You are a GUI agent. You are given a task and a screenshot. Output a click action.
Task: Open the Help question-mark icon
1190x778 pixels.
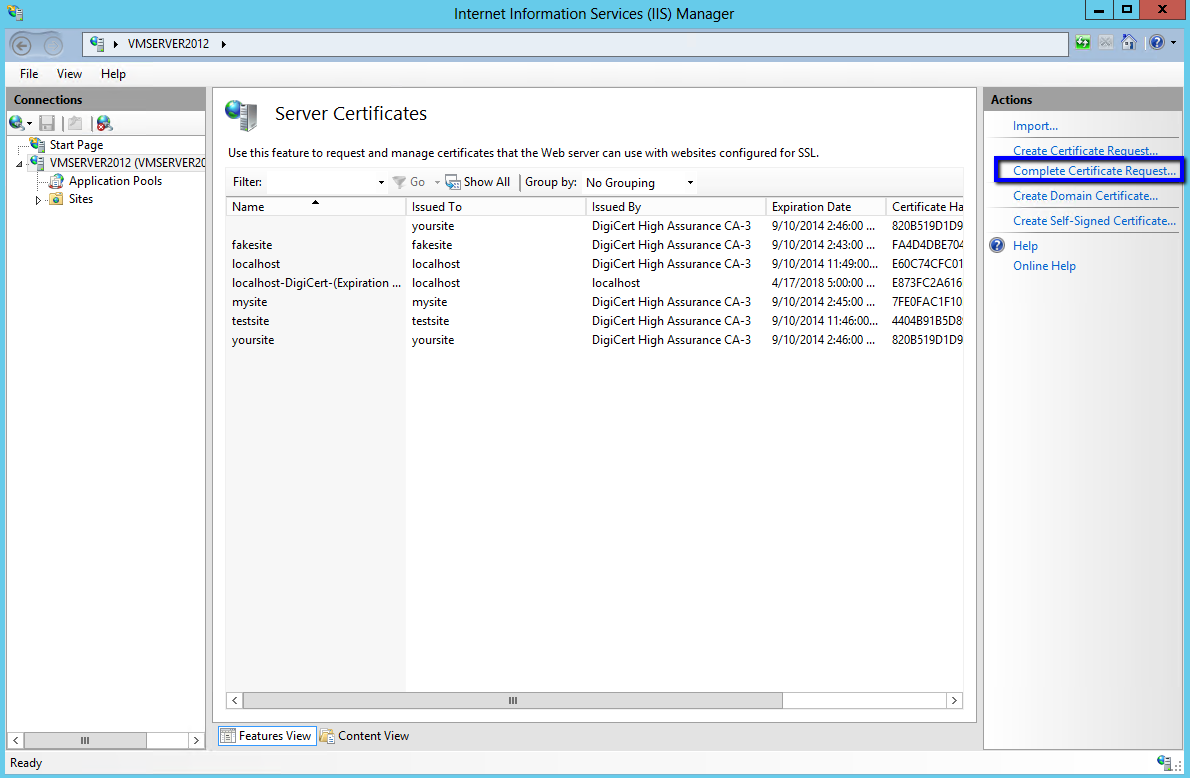(1158, 43)
